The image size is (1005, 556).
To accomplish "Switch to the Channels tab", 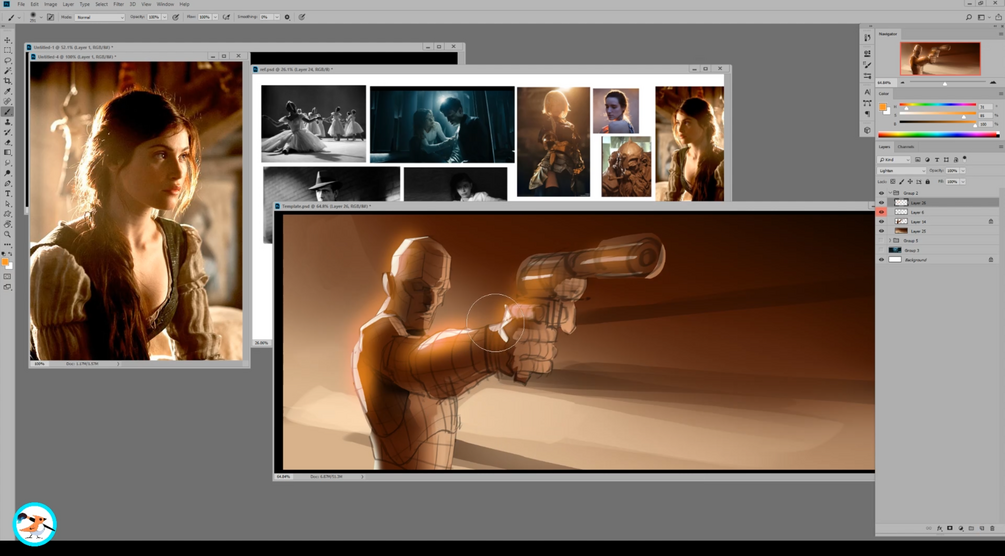I will coord(906,147).
